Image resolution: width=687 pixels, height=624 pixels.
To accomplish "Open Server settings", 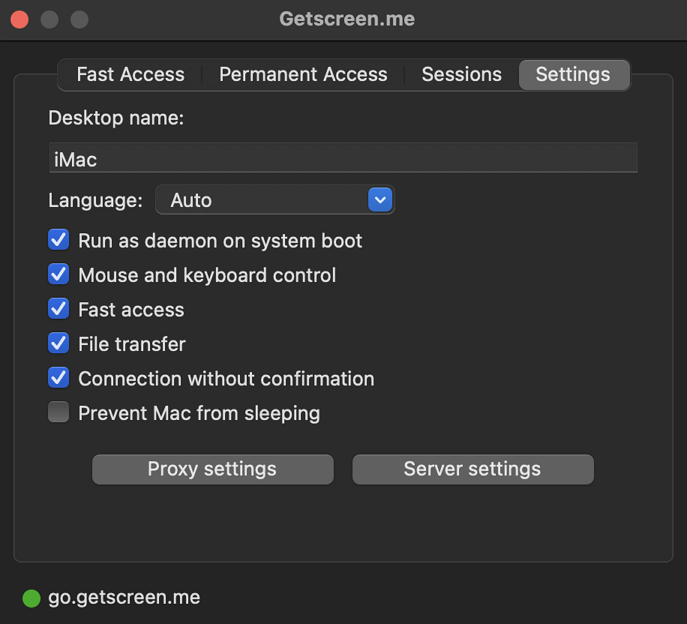I will (472, 469).
